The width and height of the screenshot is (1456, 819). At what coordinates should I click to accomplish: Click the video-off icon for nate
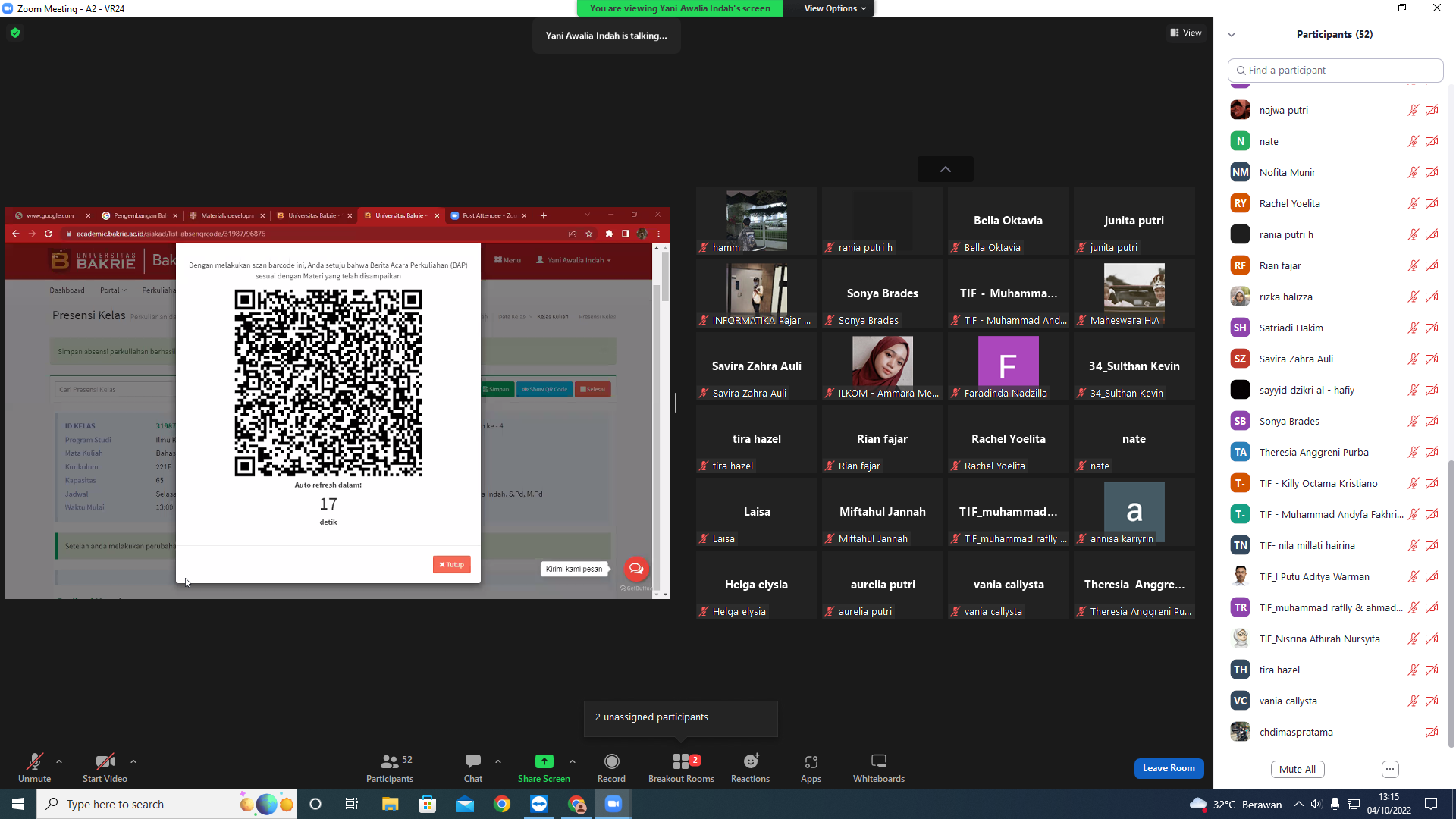coord(1432,141)
